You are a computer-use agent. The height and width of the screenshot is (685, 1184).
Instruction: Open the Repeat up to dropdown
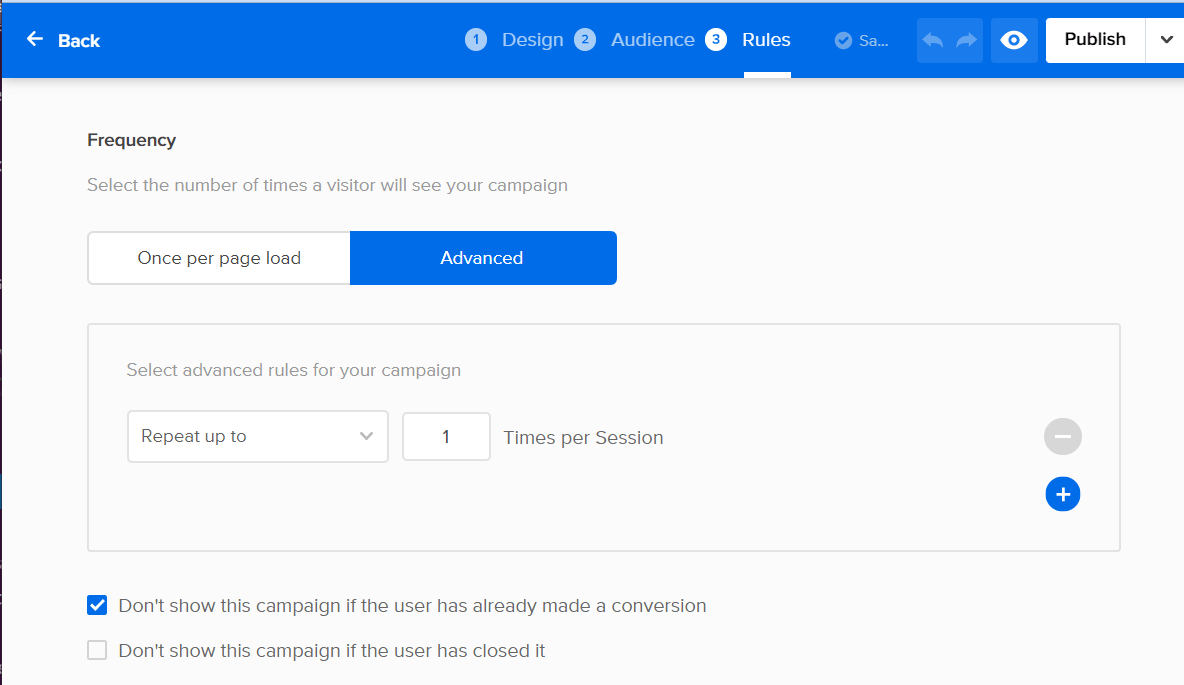(x=257, y=437)
